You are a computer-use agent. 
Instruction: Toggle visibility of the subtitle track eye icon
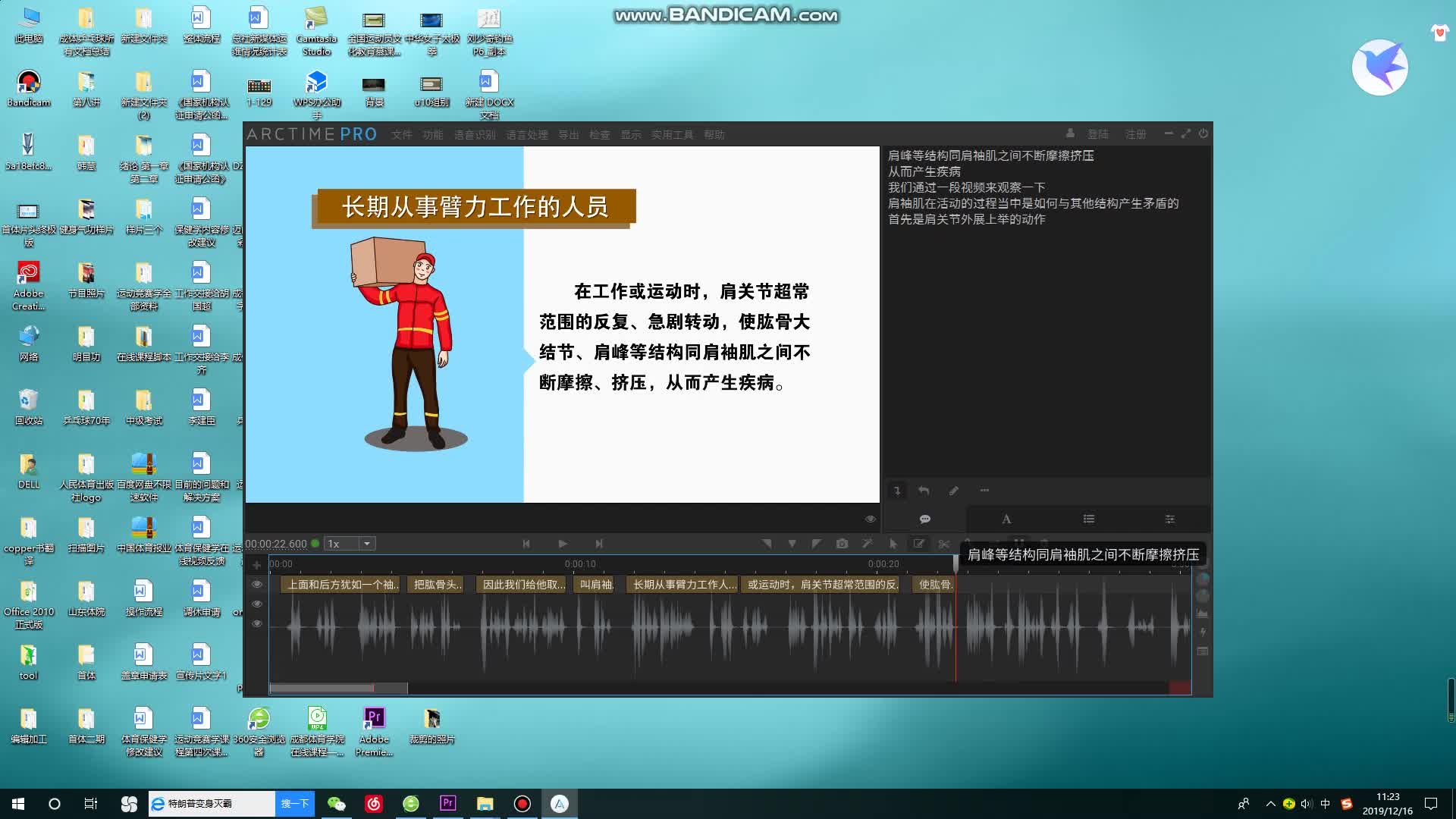[x=258, y=584]
